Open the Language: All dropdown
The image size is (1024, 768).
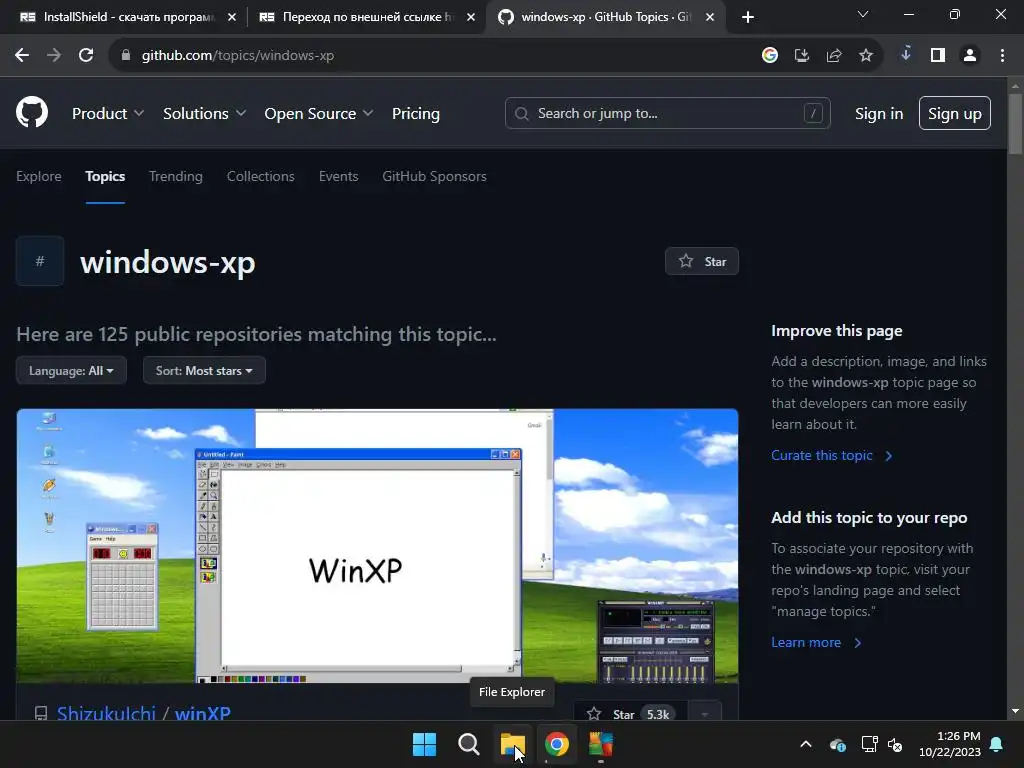pos(71,370)
